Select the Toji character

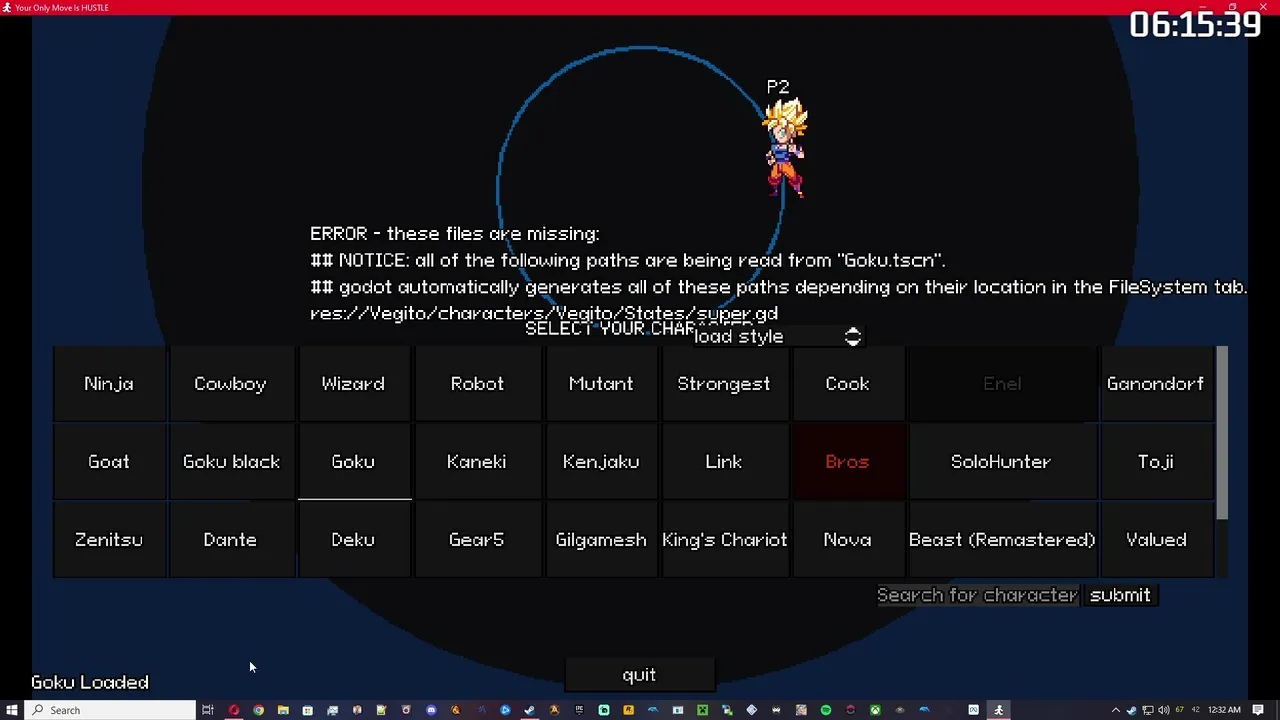(x=1156, y=462)
